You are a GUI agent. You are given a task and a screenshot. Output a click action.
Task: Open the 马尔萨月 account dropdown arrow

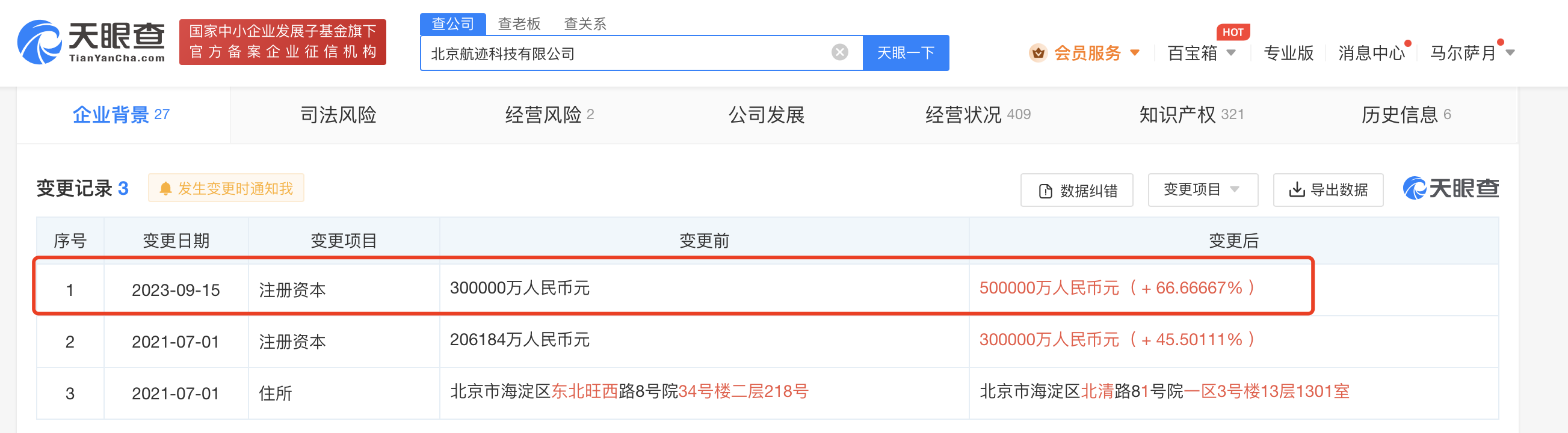[1510, 53]
